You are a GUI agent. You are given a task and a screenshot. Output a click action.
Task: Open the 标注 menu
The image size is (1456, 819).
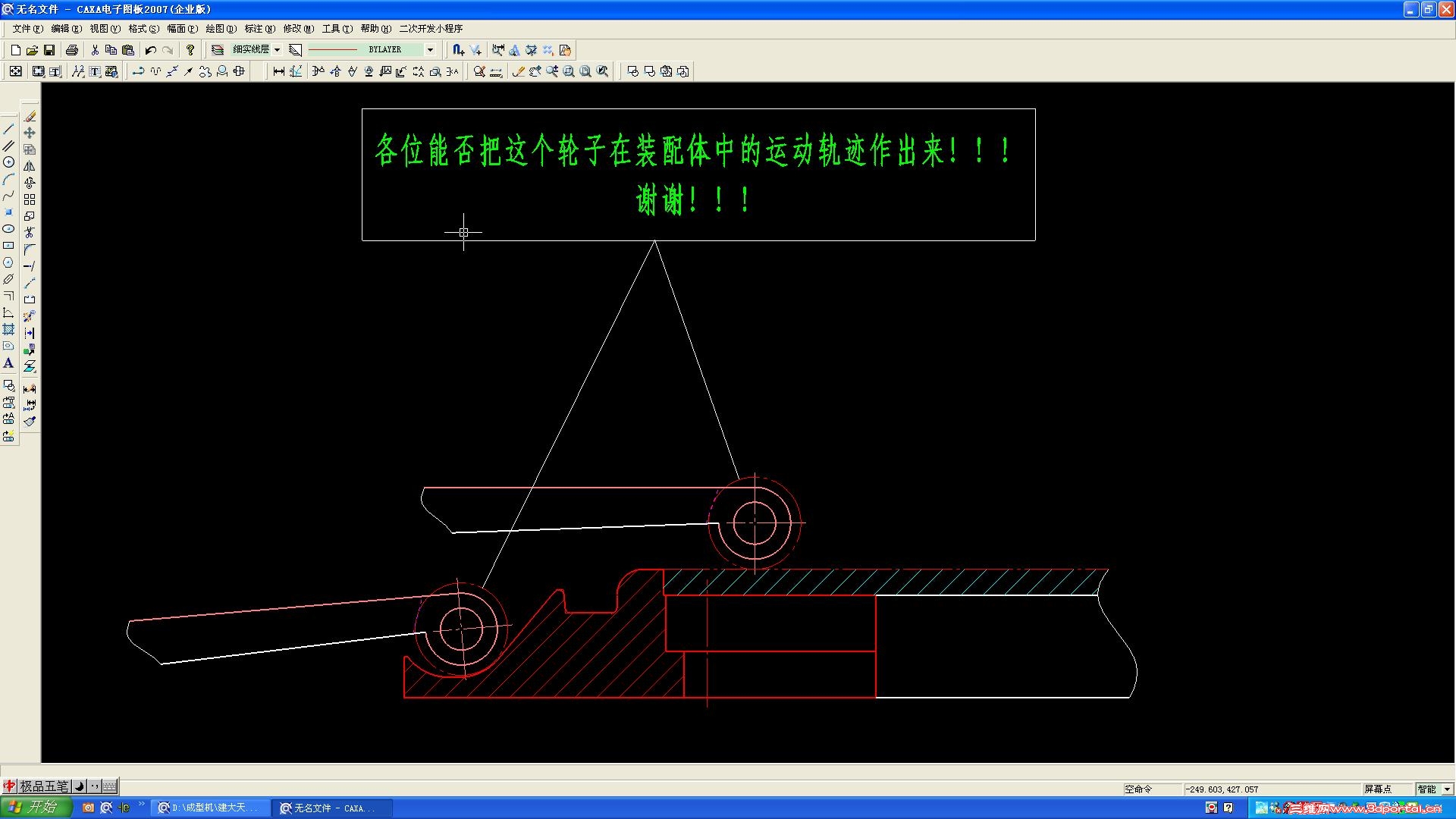259,29
